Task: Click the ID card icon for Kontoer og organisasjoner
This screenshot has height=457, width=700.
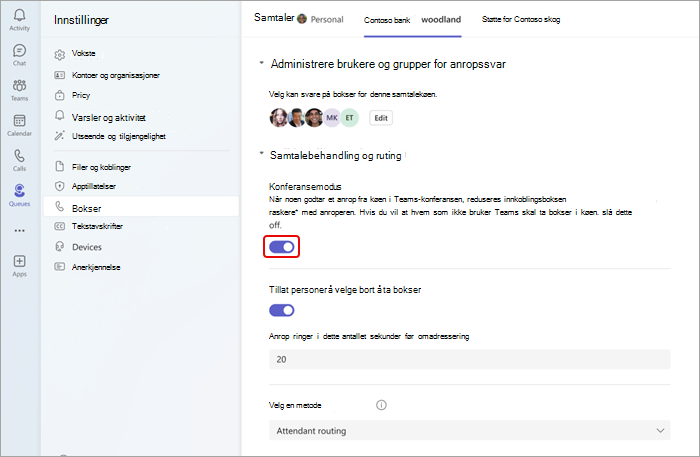Action: point(59,75)
